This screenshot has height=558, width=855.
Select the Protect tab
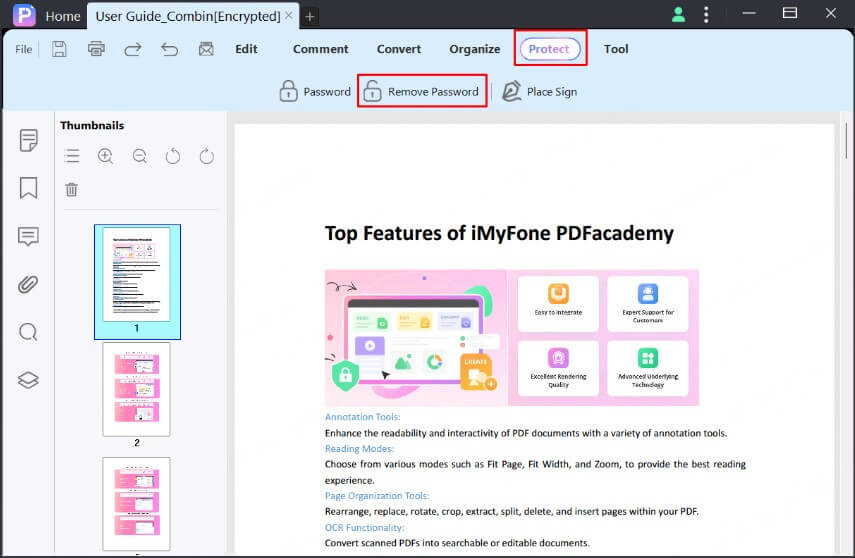(x=550, y=49)
